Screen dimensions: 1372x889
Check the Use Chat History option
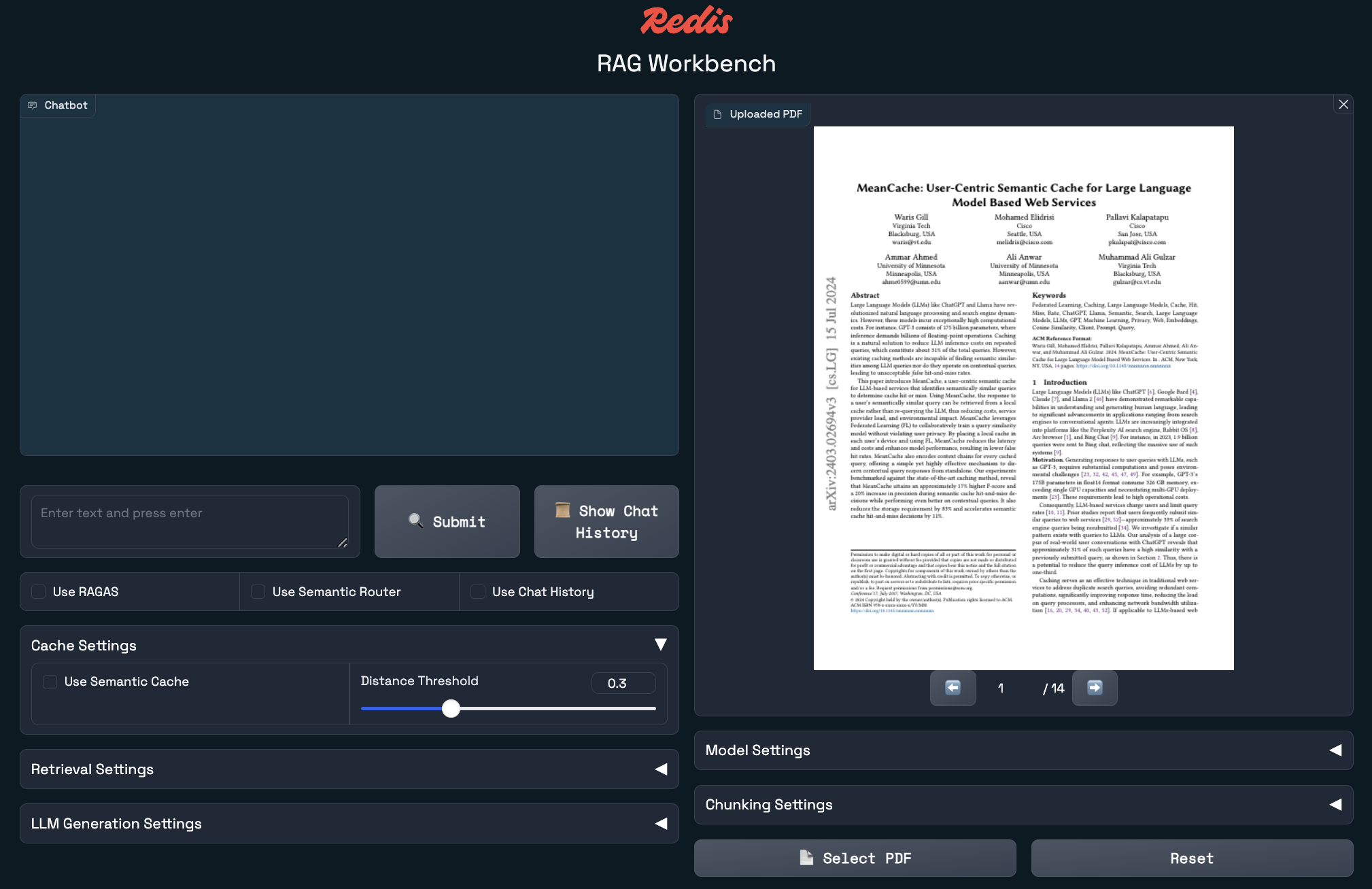[x=478, y=592]
